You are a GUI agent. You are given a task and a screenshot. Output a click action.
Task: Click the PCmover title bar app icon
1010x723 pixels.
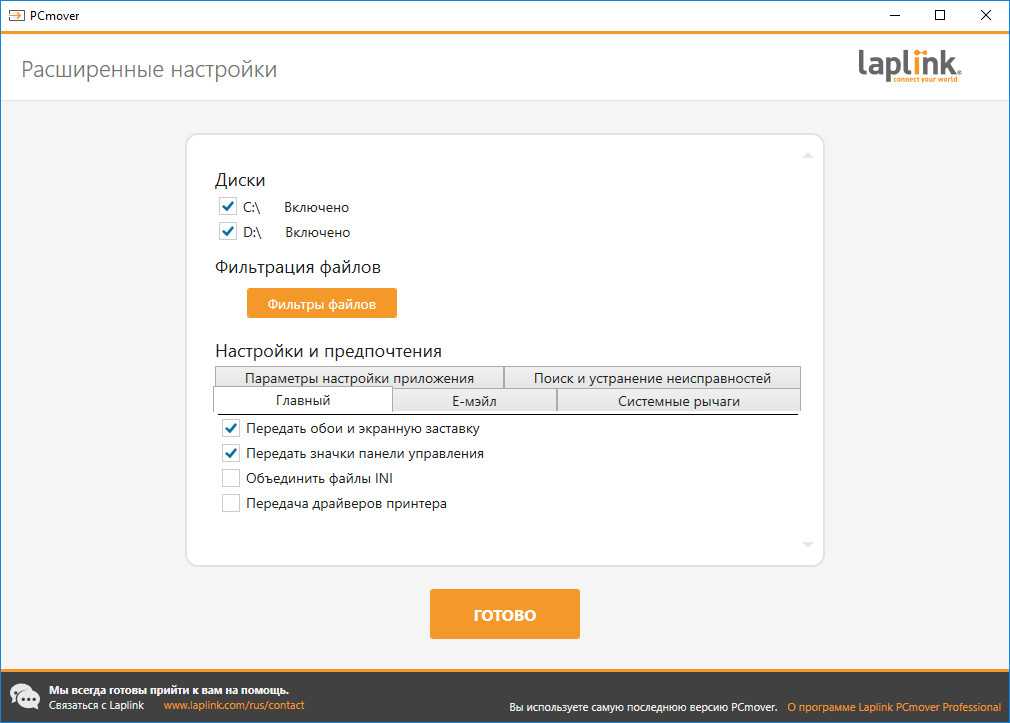[16, 15]
